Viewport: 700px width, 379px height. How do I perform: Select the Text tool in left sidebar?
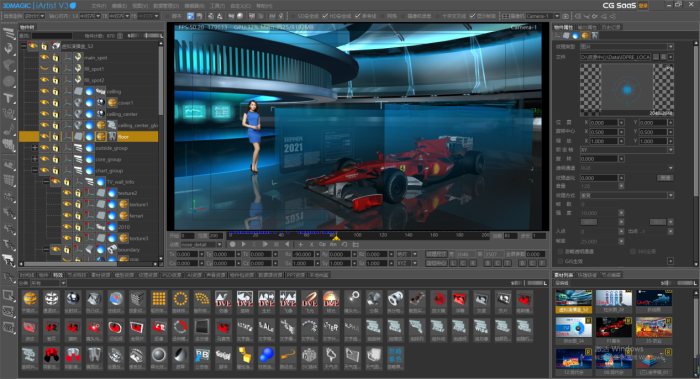coord(8,98)
